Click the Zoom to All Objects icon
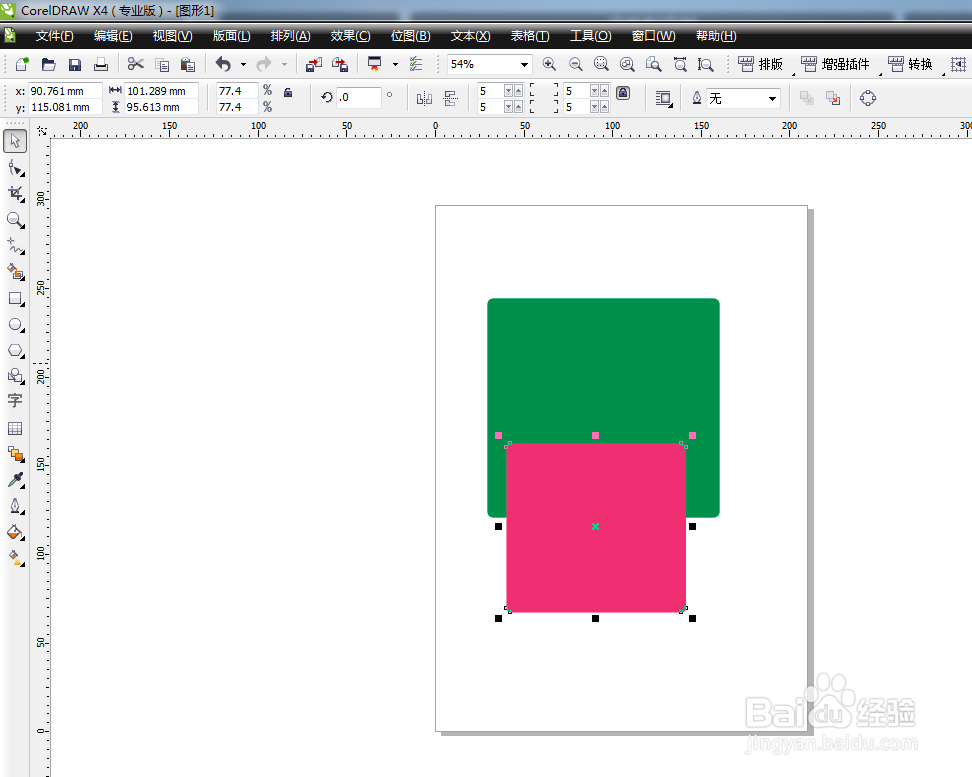 627,64
